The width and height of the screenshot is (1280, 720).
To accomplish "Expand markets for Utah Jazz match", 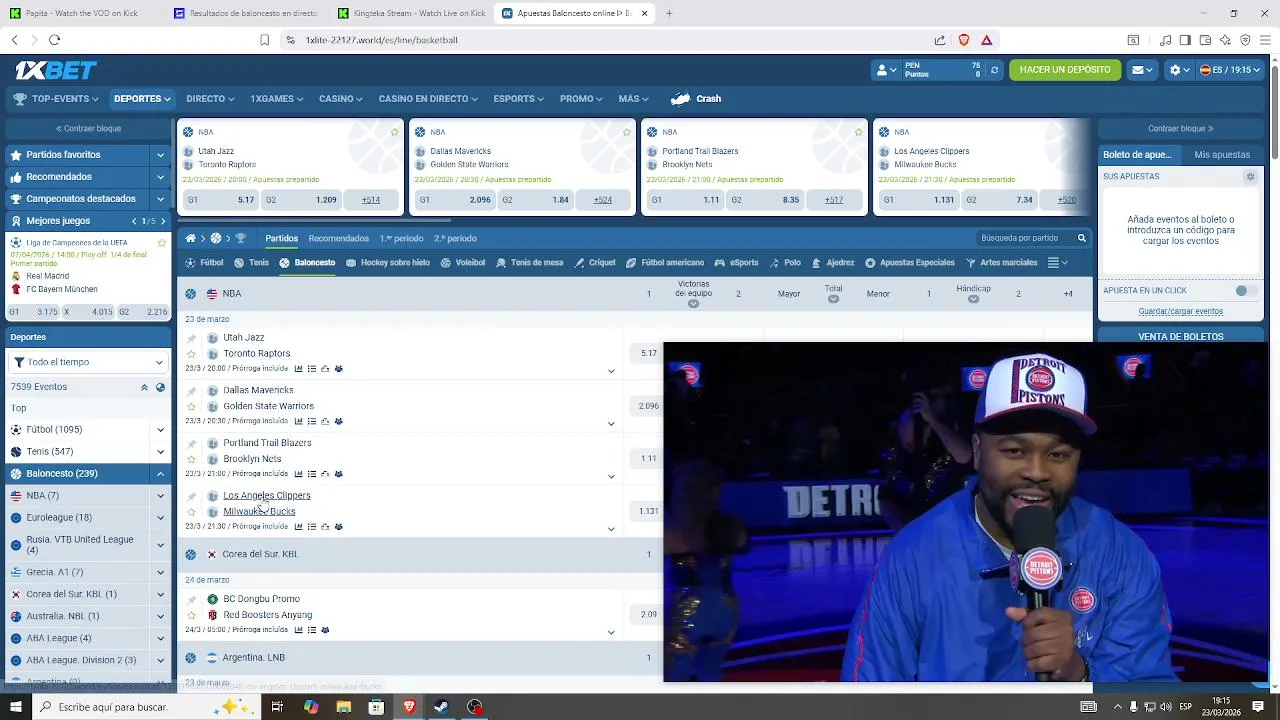I will (611, 371).
